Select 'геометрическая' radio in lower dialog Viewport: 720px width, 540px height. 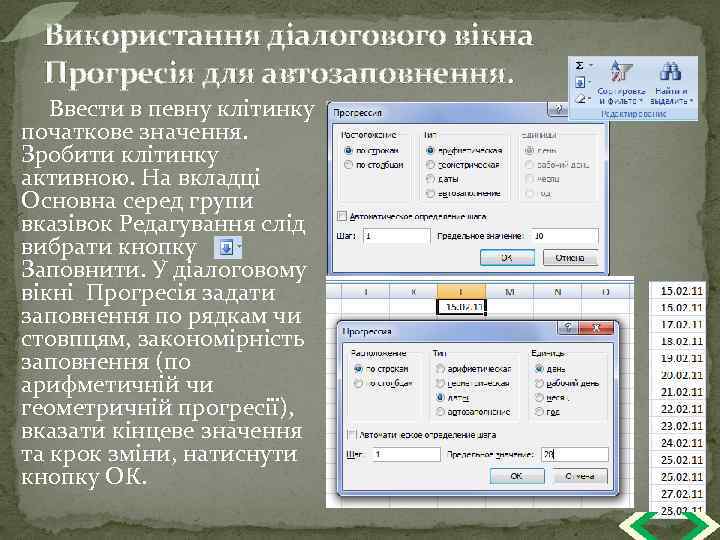440,383
